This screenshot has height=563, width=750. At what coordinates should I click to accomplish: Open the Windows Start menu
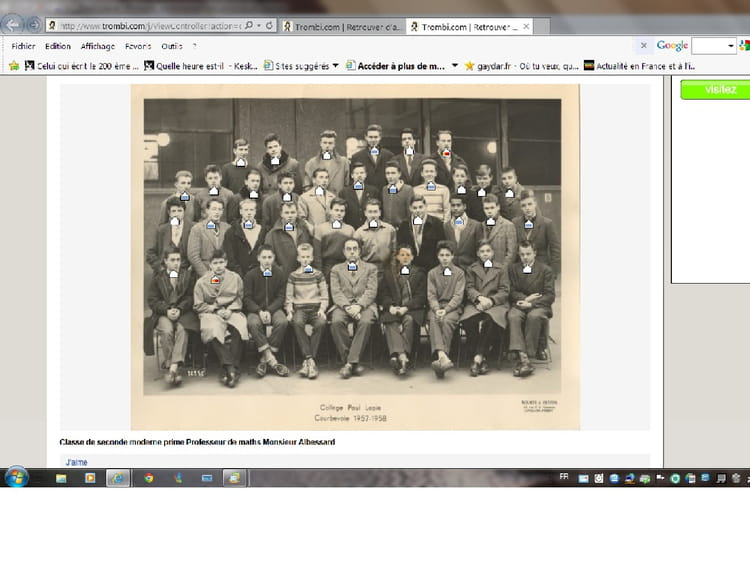pos(15,478)
